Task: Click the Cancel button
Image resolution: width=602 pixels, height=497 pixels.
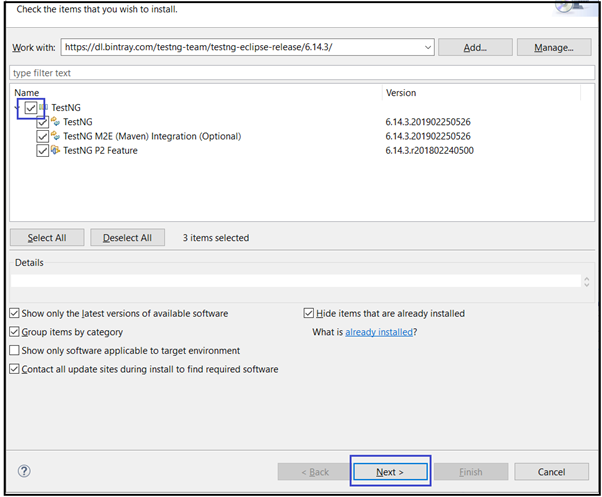Action: pos(551,472)
